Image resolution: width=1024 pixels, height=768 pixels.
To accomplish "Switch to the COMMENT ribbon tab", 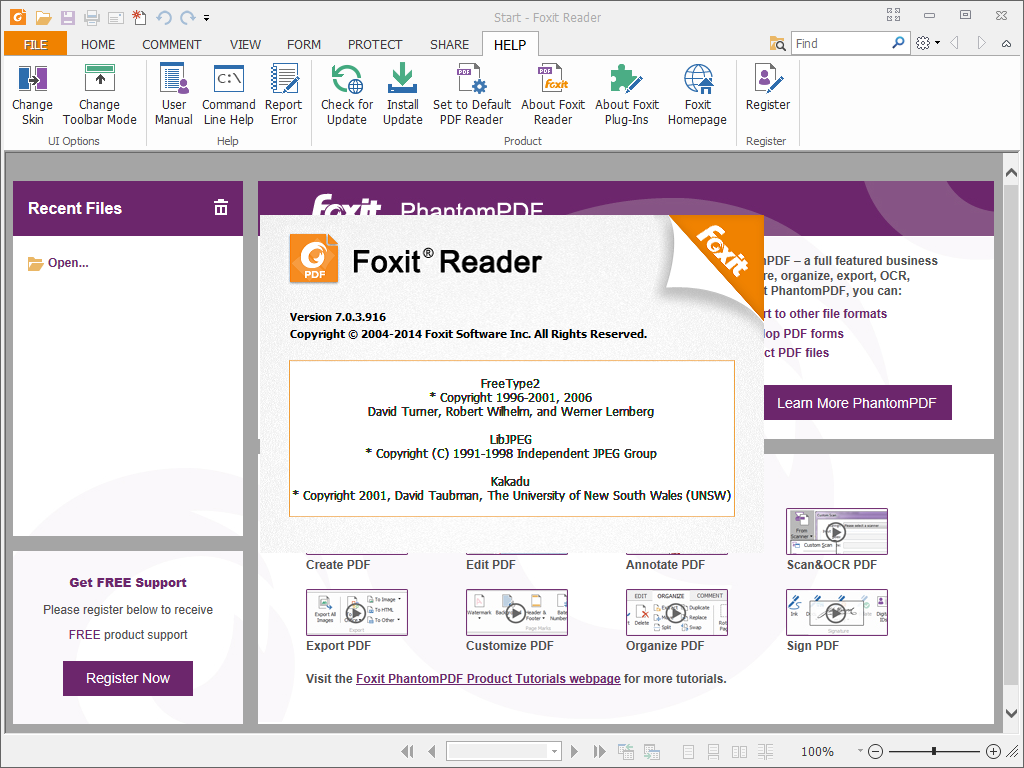I will tap(171, 44).
